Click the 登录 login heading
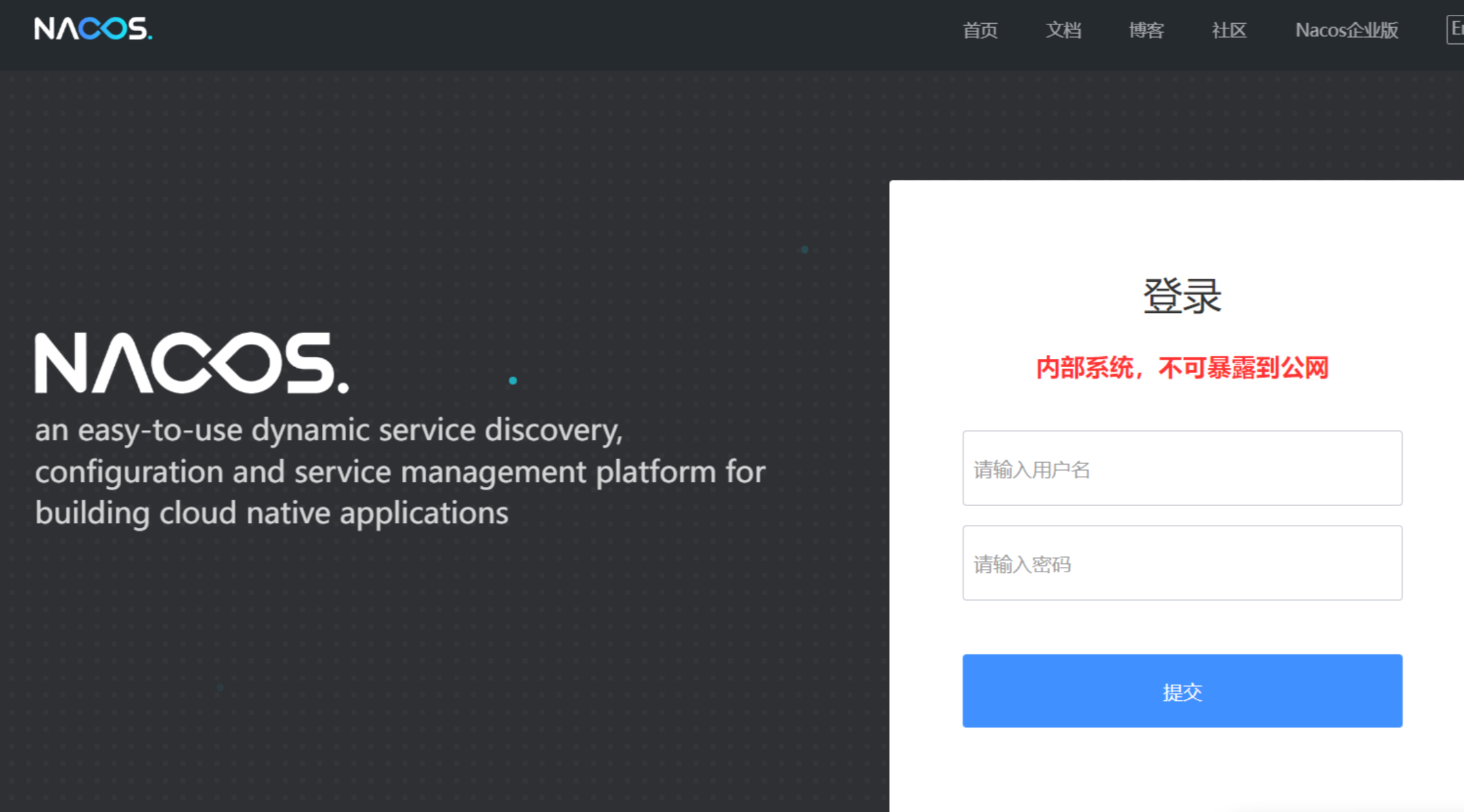The width and height of the screenshot is (1464, 812). tap(1182, 296)
